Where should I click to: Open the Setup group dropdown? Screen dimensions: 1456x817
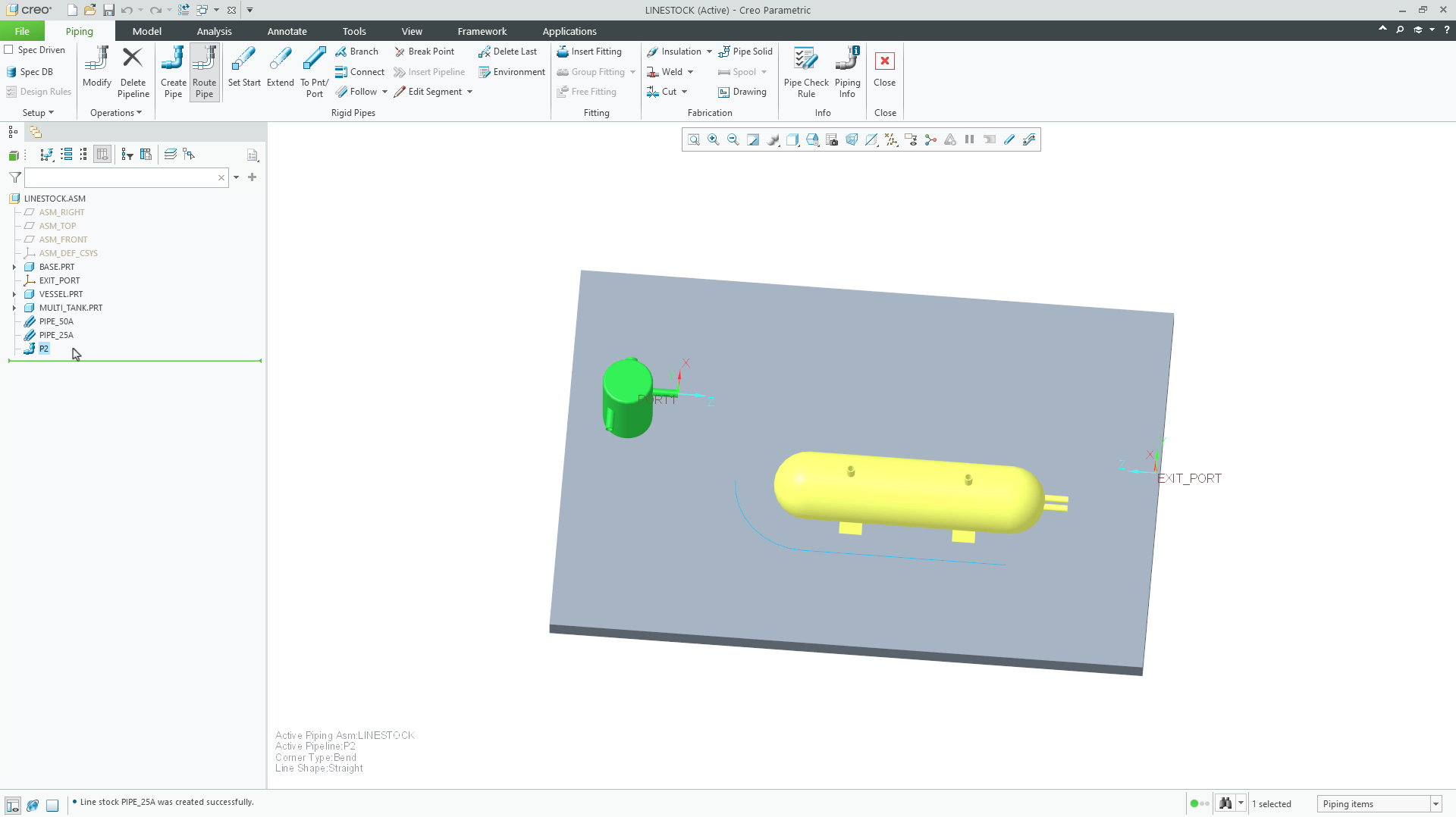click(38, 113)
